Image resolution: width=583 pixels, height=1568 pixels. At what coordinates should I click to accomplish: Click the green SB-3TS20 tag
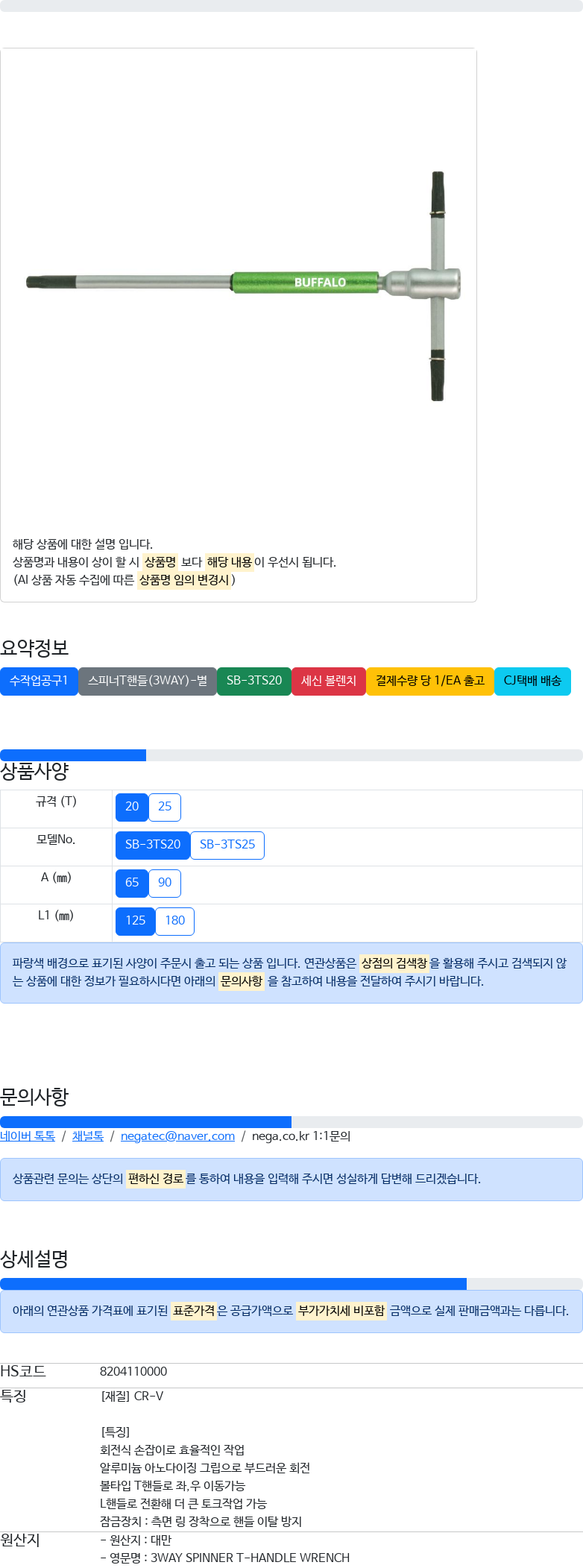pyautogui.click(x=254, y=681)
